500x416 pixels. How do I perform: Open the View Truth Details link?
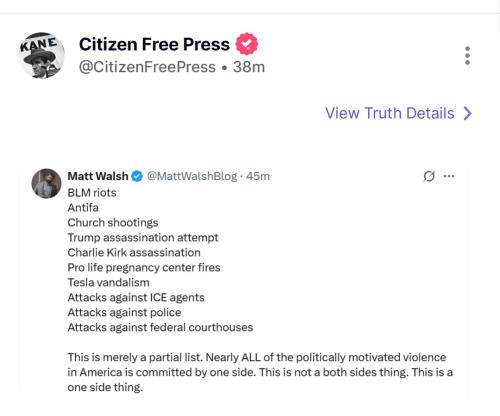(x=399, y=113)
